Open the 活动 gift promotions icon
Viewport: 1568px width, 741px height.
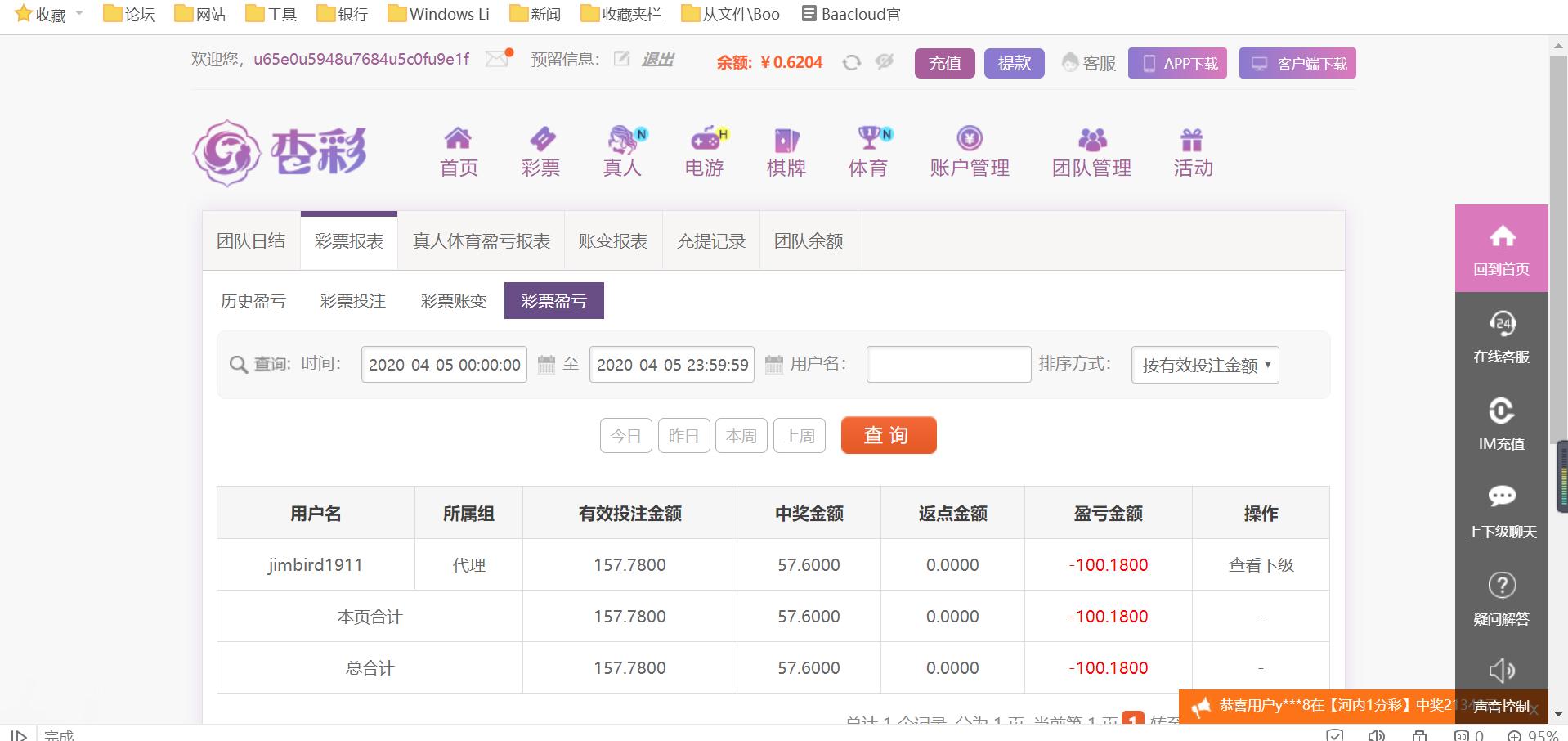pyautogui.click(x=1192, y=139)
